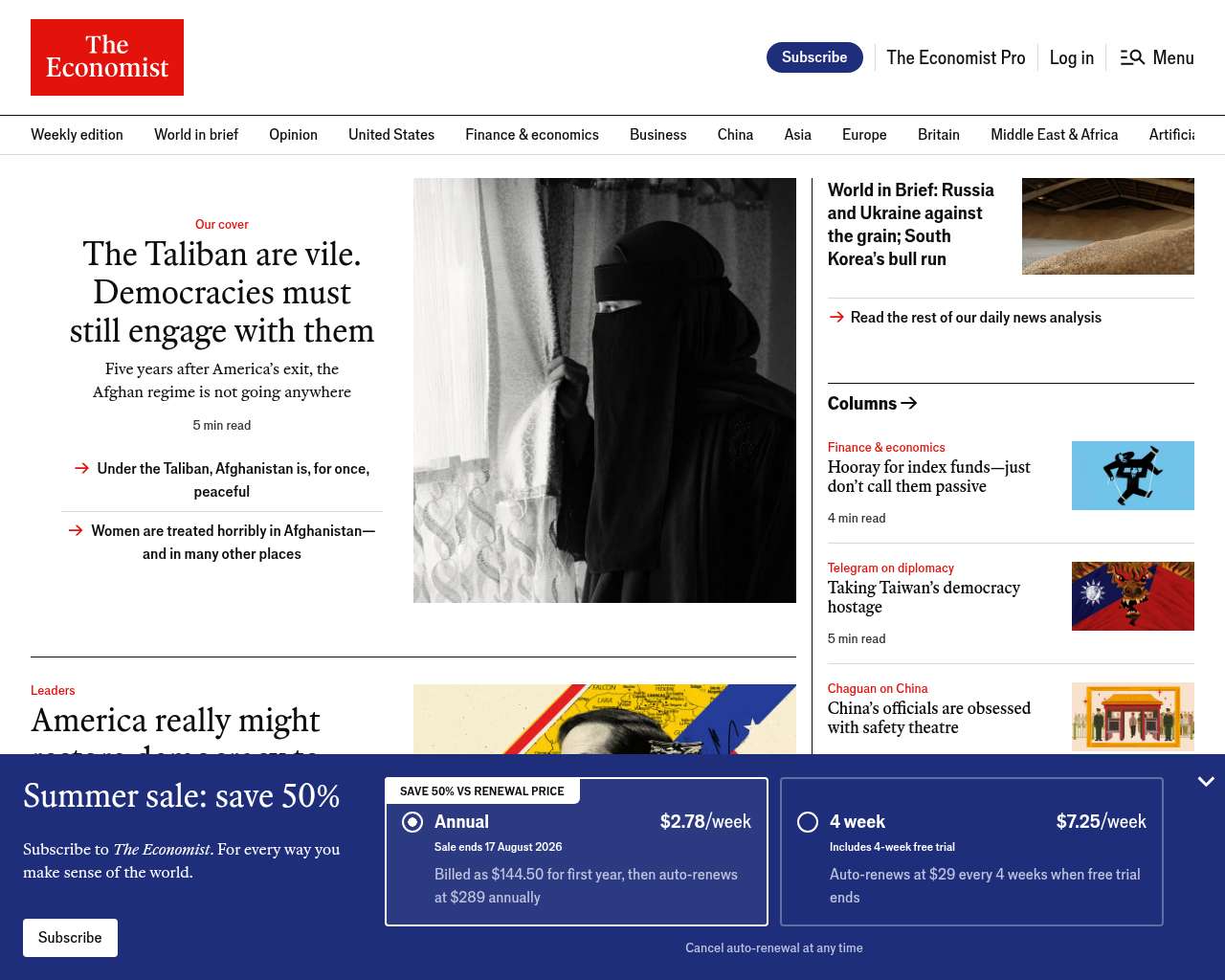Image resolution: width=1225 pixels, height=980 pixels.
Task: Click 'Cancel auto-renewal at any time' text
Action: (774, 947)
